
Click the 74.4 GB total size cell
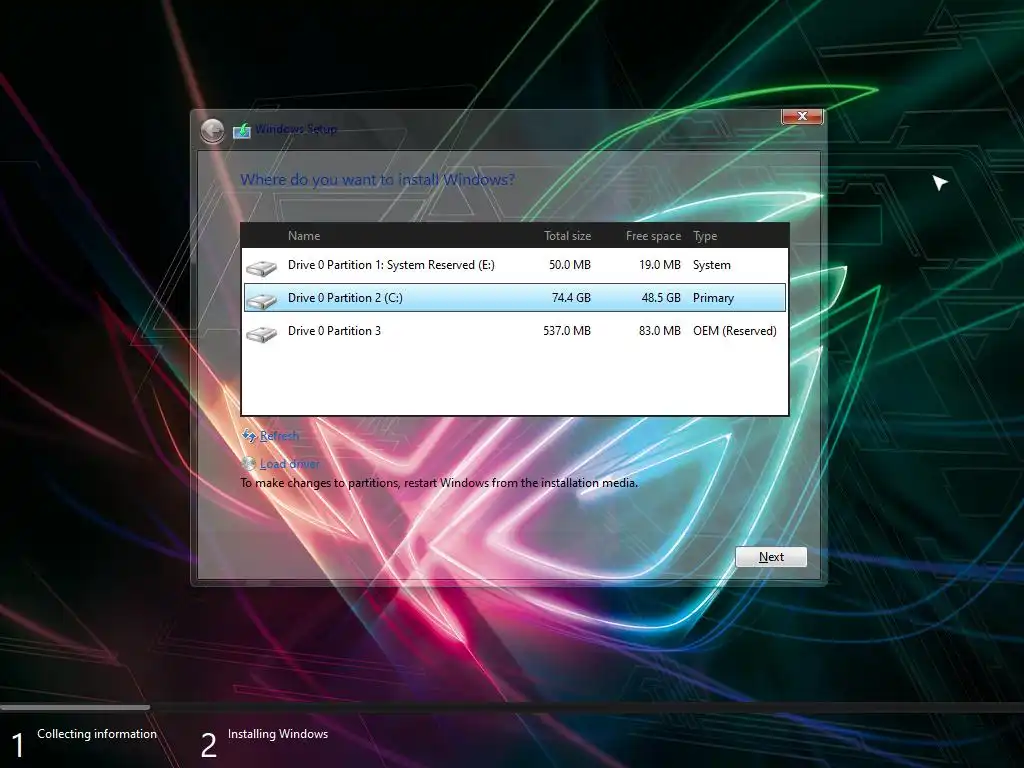click(571, 298)
